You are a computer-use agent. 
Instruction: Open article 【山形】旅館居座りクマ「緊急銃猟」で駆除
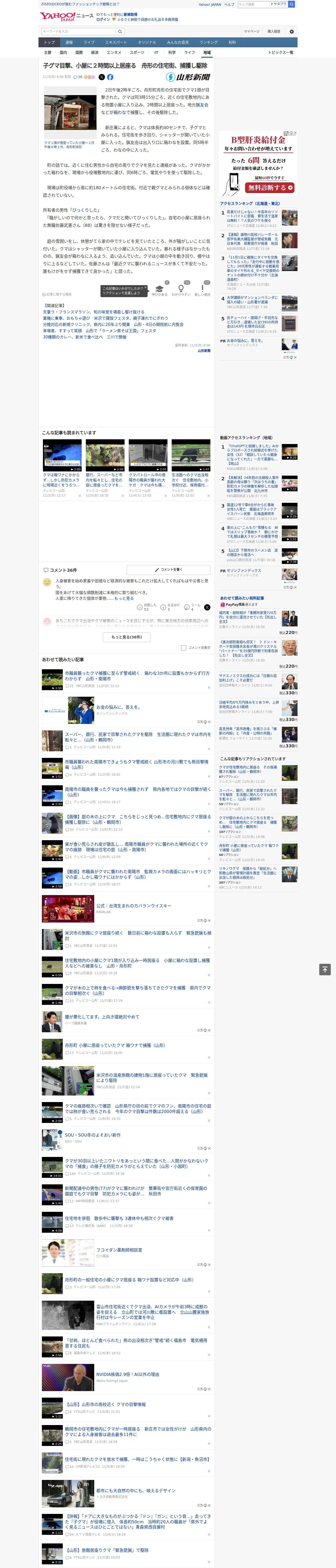(107, 1550)
